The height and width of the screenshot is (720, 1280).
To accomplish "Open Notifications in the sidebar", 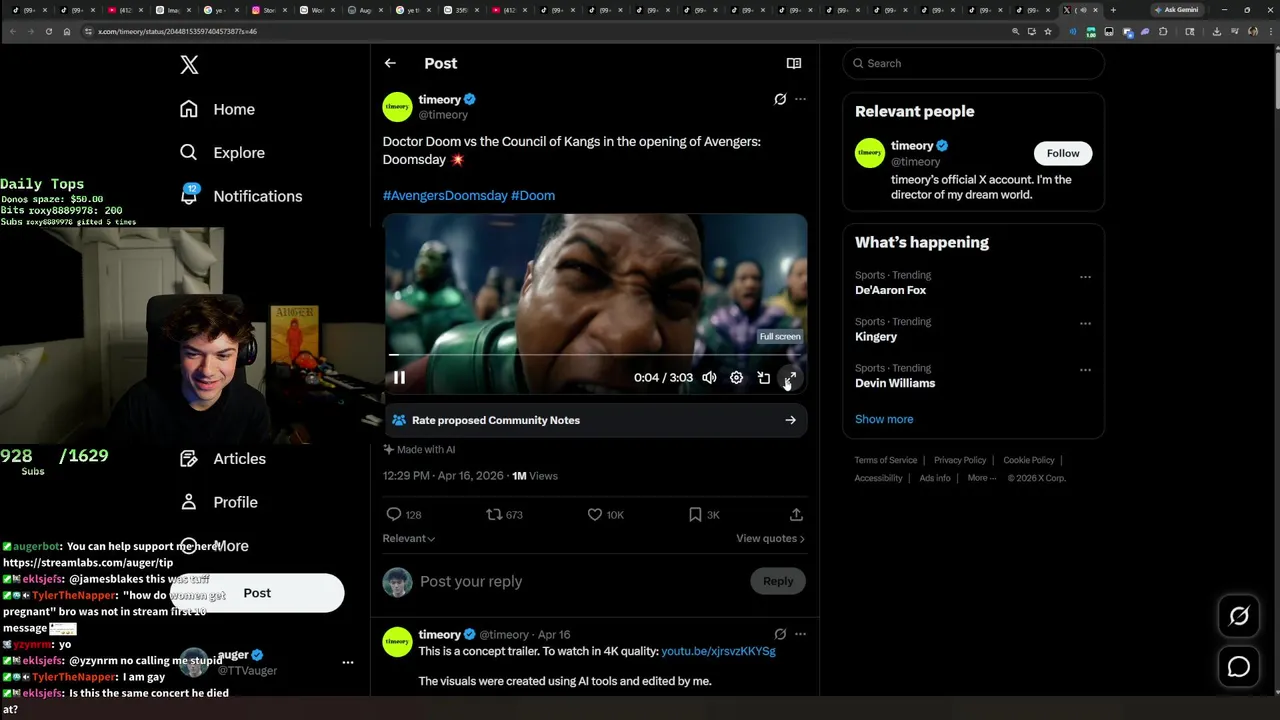I will 240,195.
